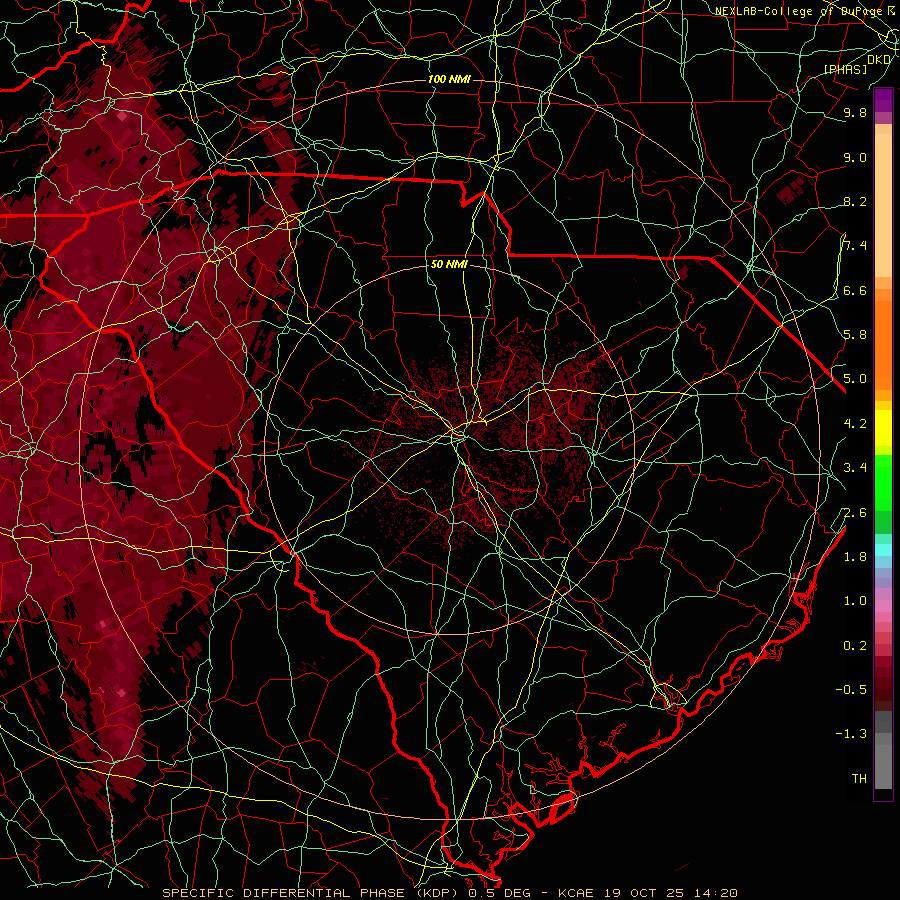The height and width of the screenshot is (900, 900).
Task: Click the 8.2 legend value
Action: (x=855, y=201)
